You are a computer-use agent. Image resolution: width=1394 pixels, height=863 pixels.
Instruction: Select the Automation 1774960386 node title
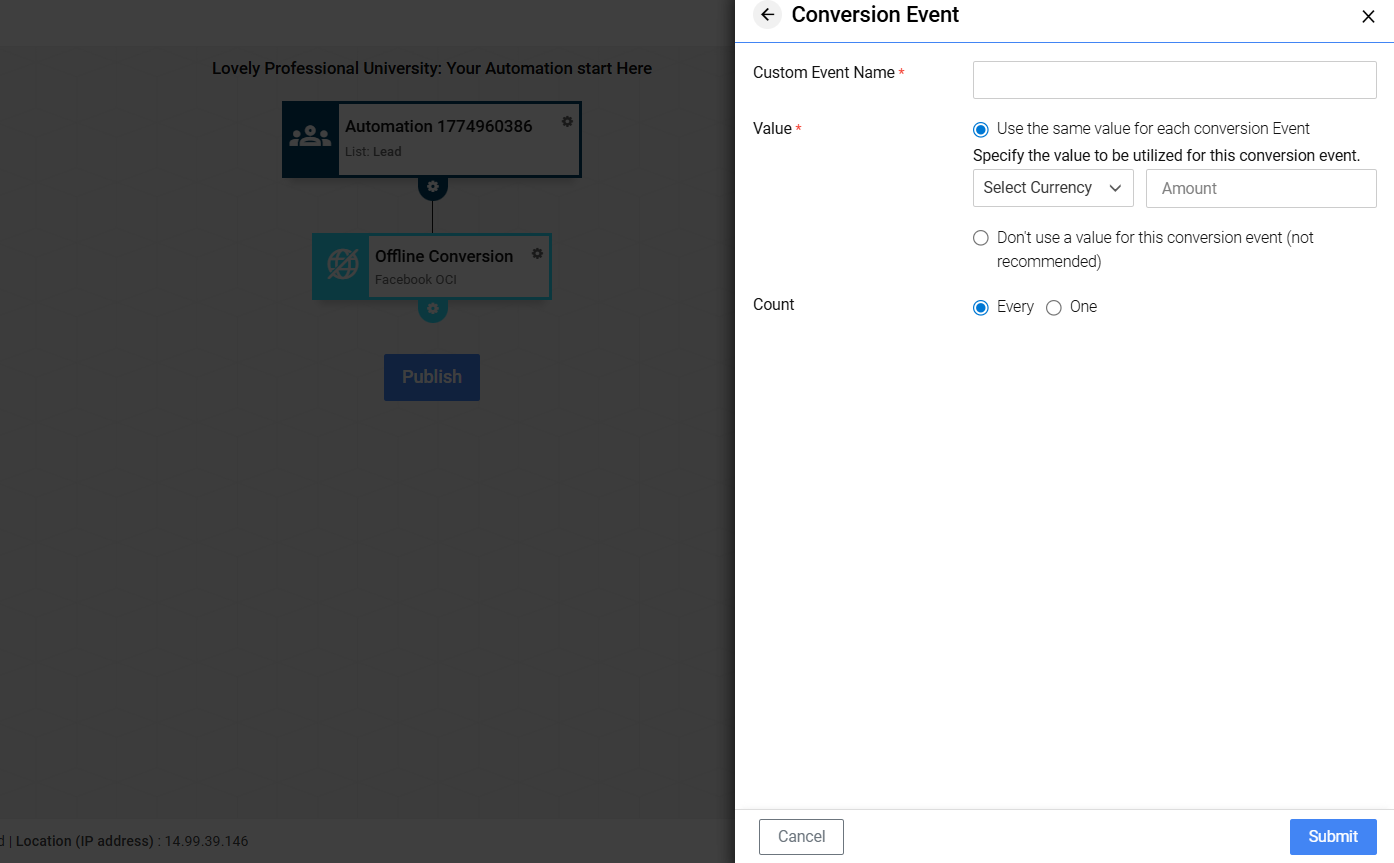(438, 127)
